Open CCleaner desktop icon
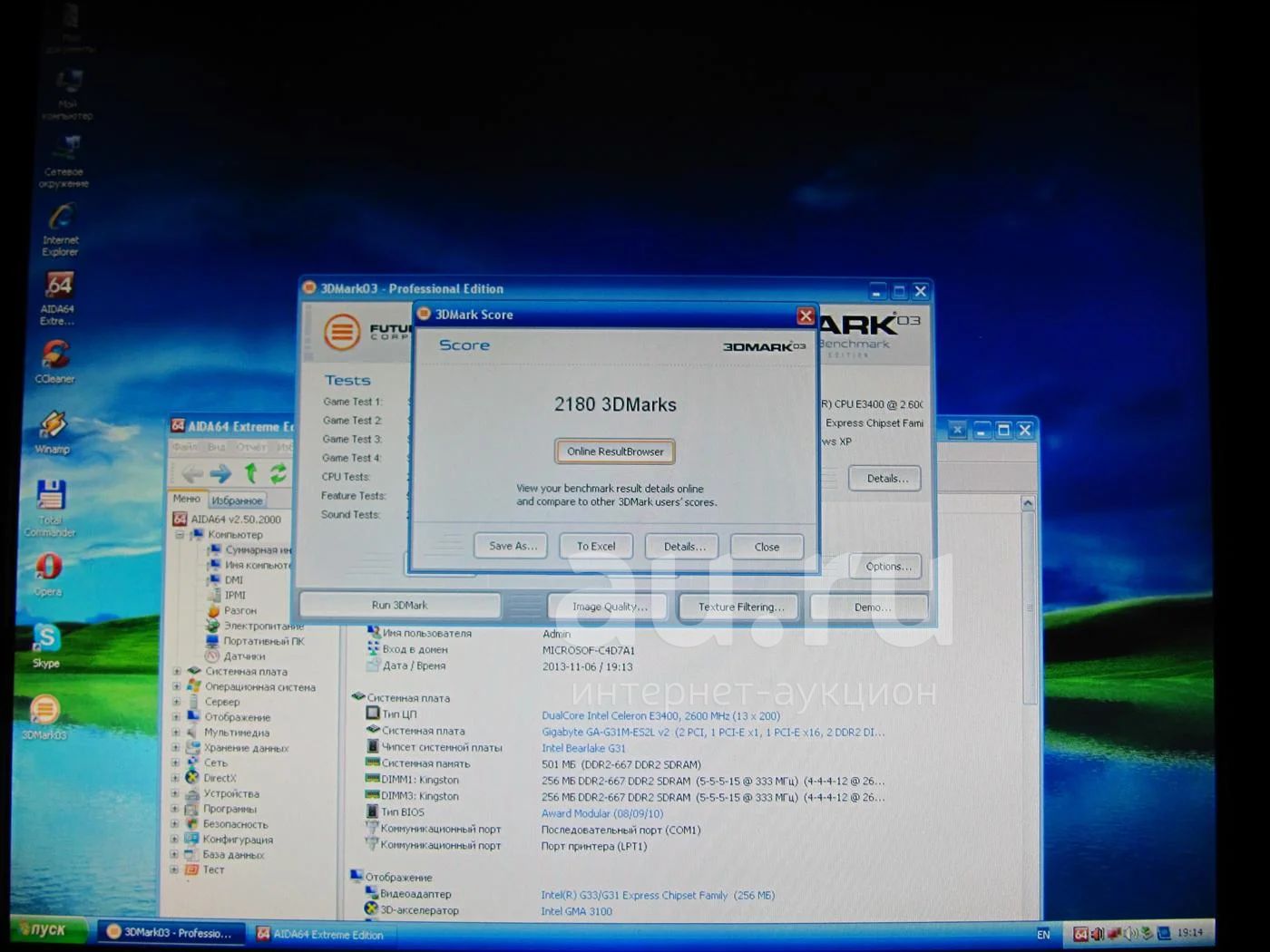This screenshot has width=1270, height=952. (55, 363)
